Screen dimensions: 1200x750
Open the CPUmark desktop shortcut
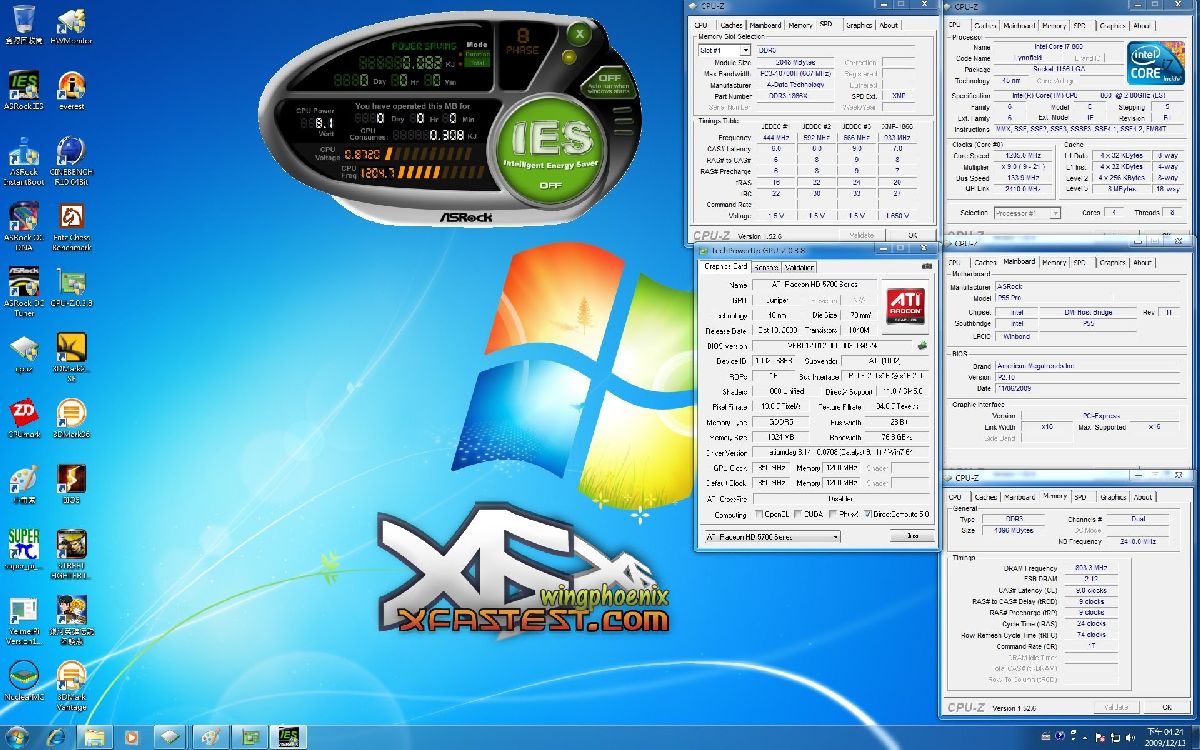pyautogui.click(x=23, y=419)
